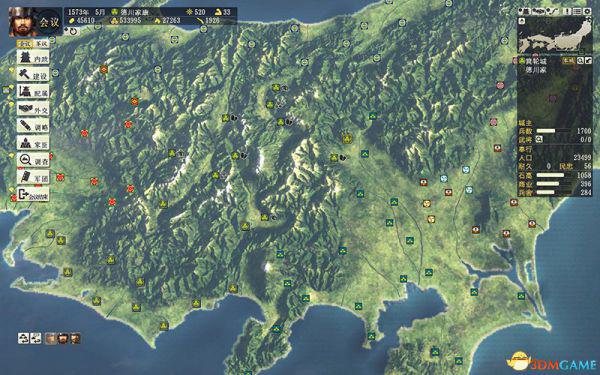
Task: Open the 家臣 retainers command
Action: [33, 143]
